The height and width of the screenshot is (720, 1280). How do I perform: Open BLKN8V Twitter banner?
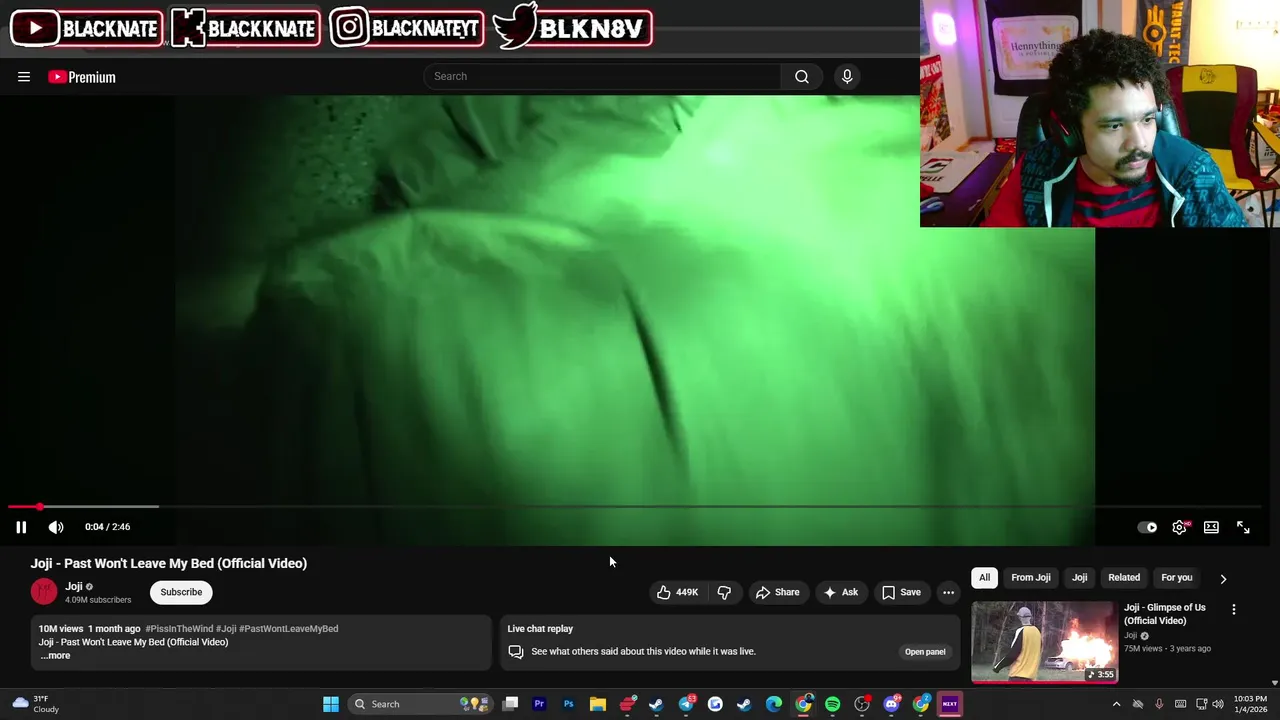[572, 28]
